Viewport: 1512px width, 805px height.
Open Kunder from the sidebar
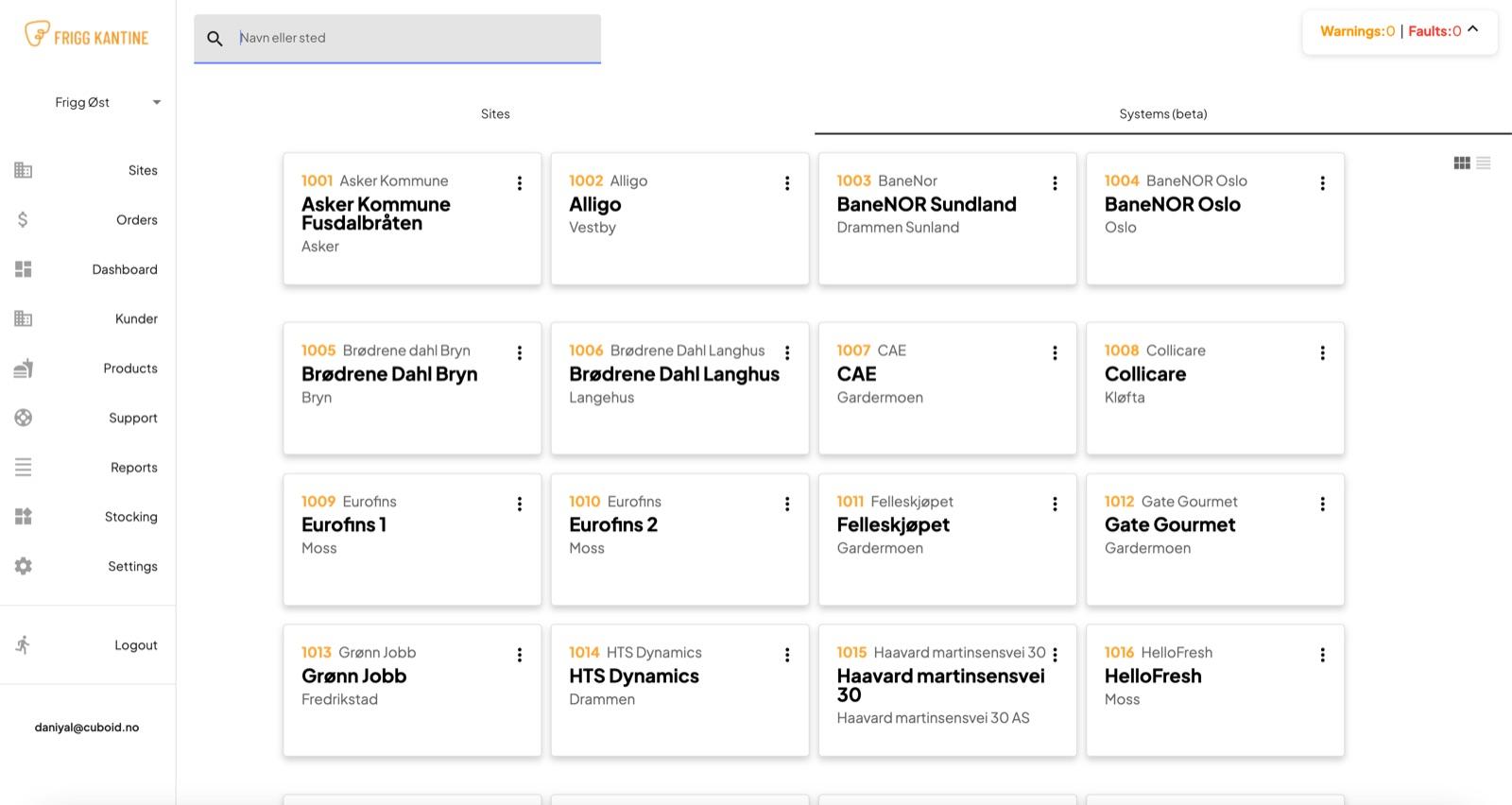tap(136, 318)
